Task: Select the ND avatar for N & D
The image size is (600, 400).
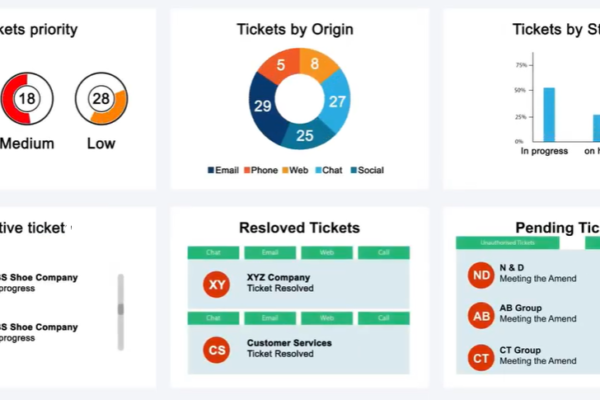Action: click(x=481, y=275)
